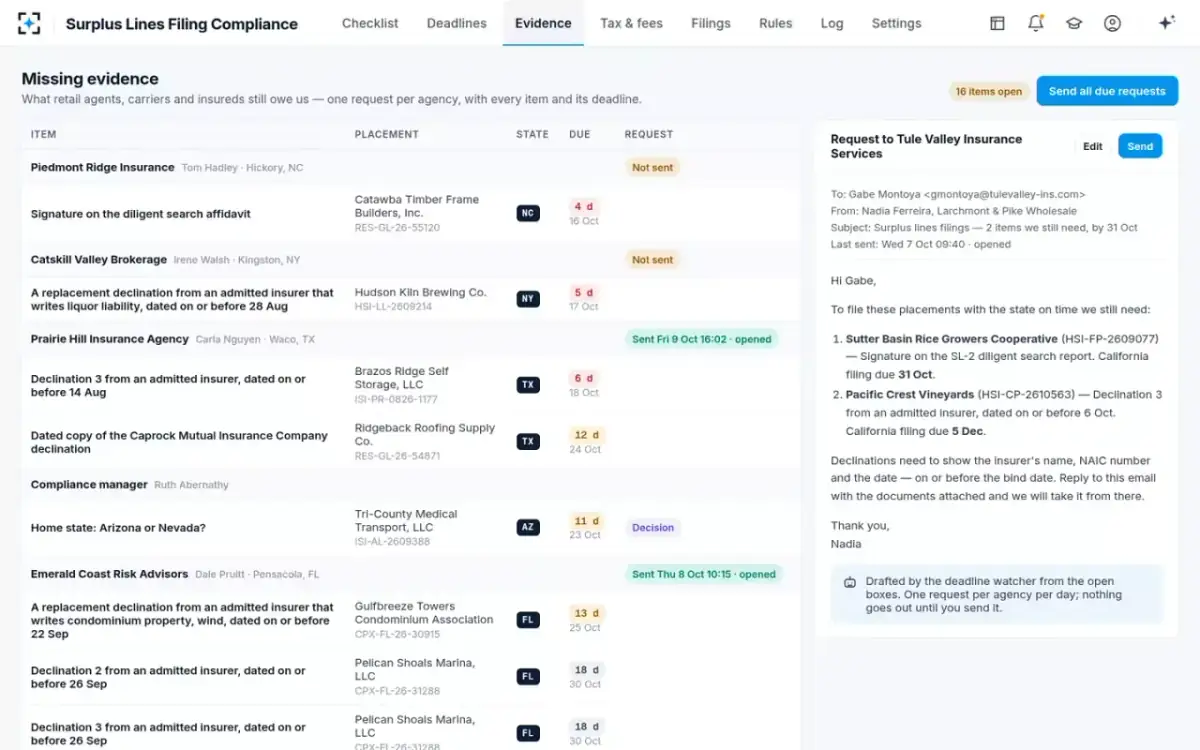Open the graduation cap help icon

(x=1074, y=23)
